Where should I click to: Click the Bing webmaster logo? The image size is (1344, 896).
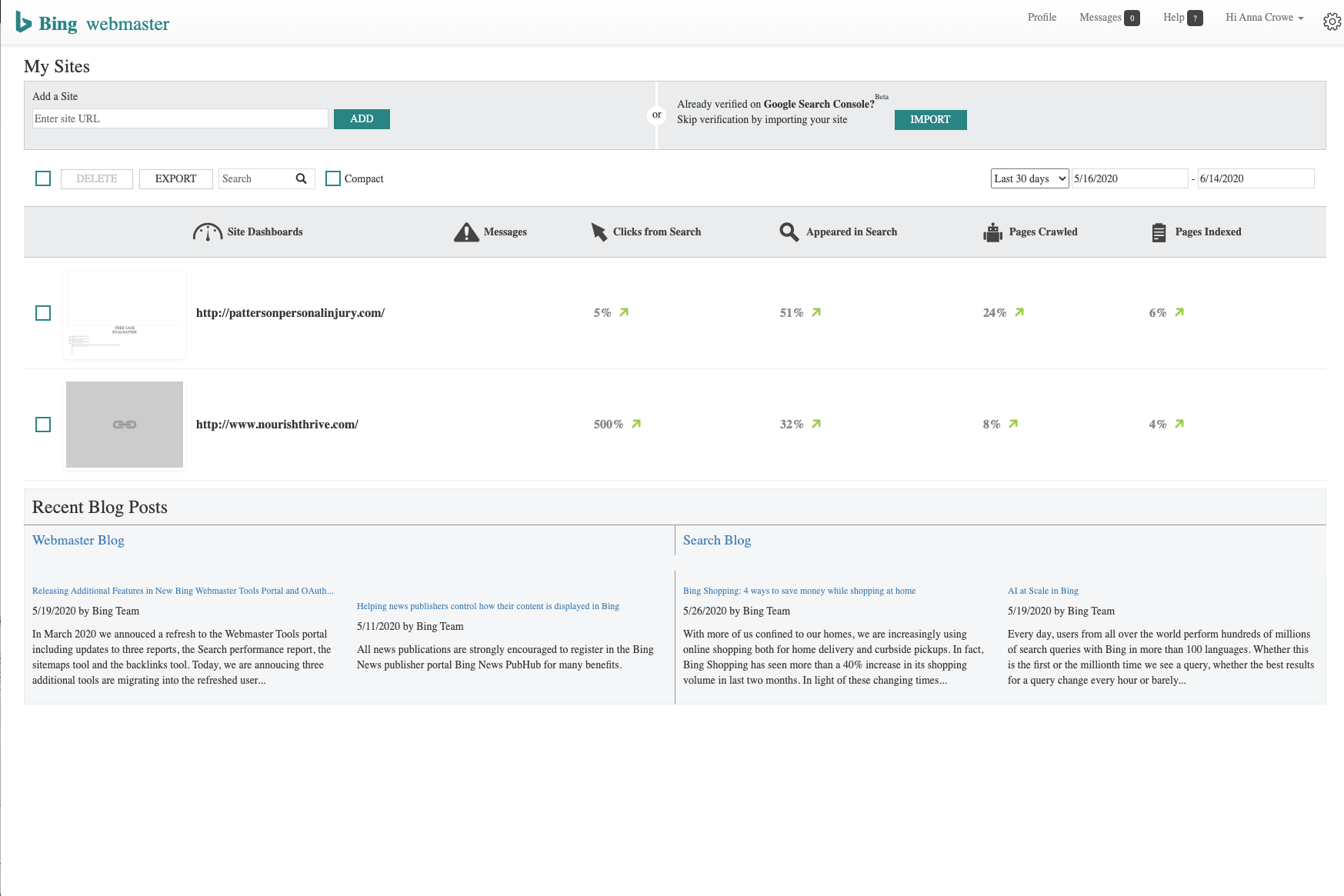(x=92, y=22)
